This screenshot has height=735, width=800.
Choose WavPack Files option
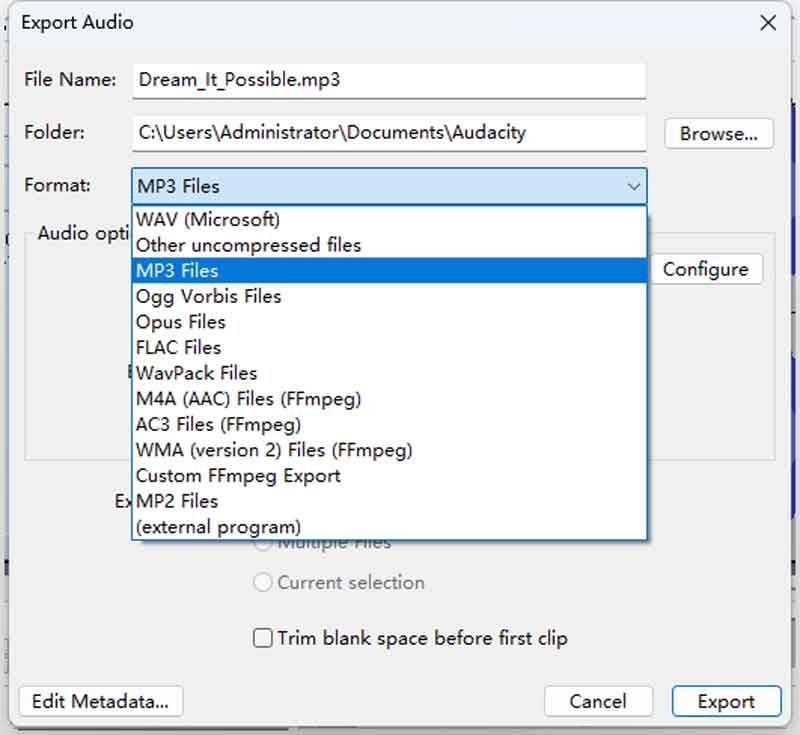pos(196,373)
